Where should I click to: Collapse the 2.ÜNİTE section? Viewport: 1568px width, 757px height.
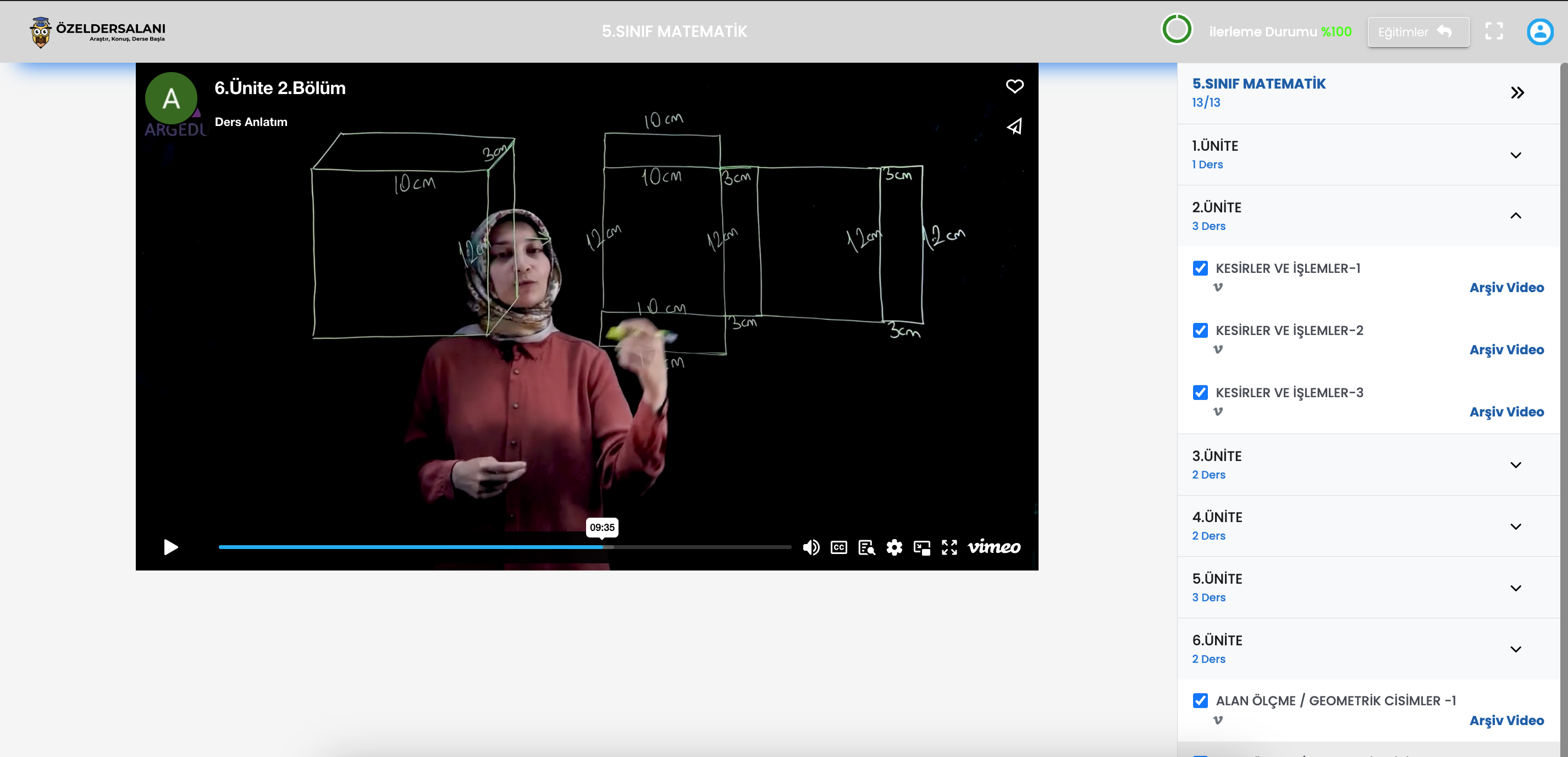(x=1515, y=216)
